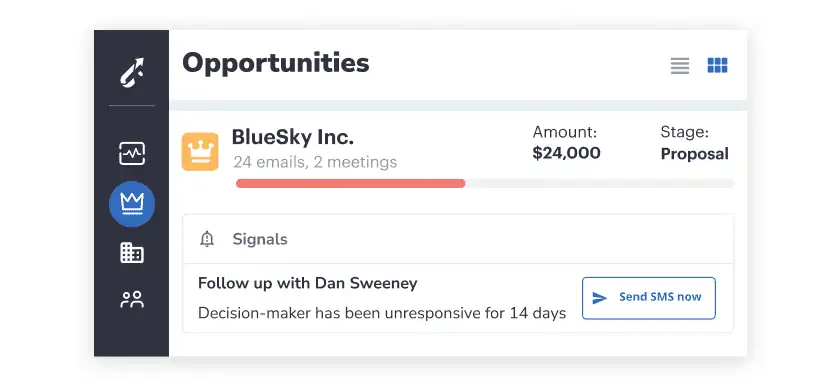Click the orange crown BlueSky icon

[x=200, y=152]
